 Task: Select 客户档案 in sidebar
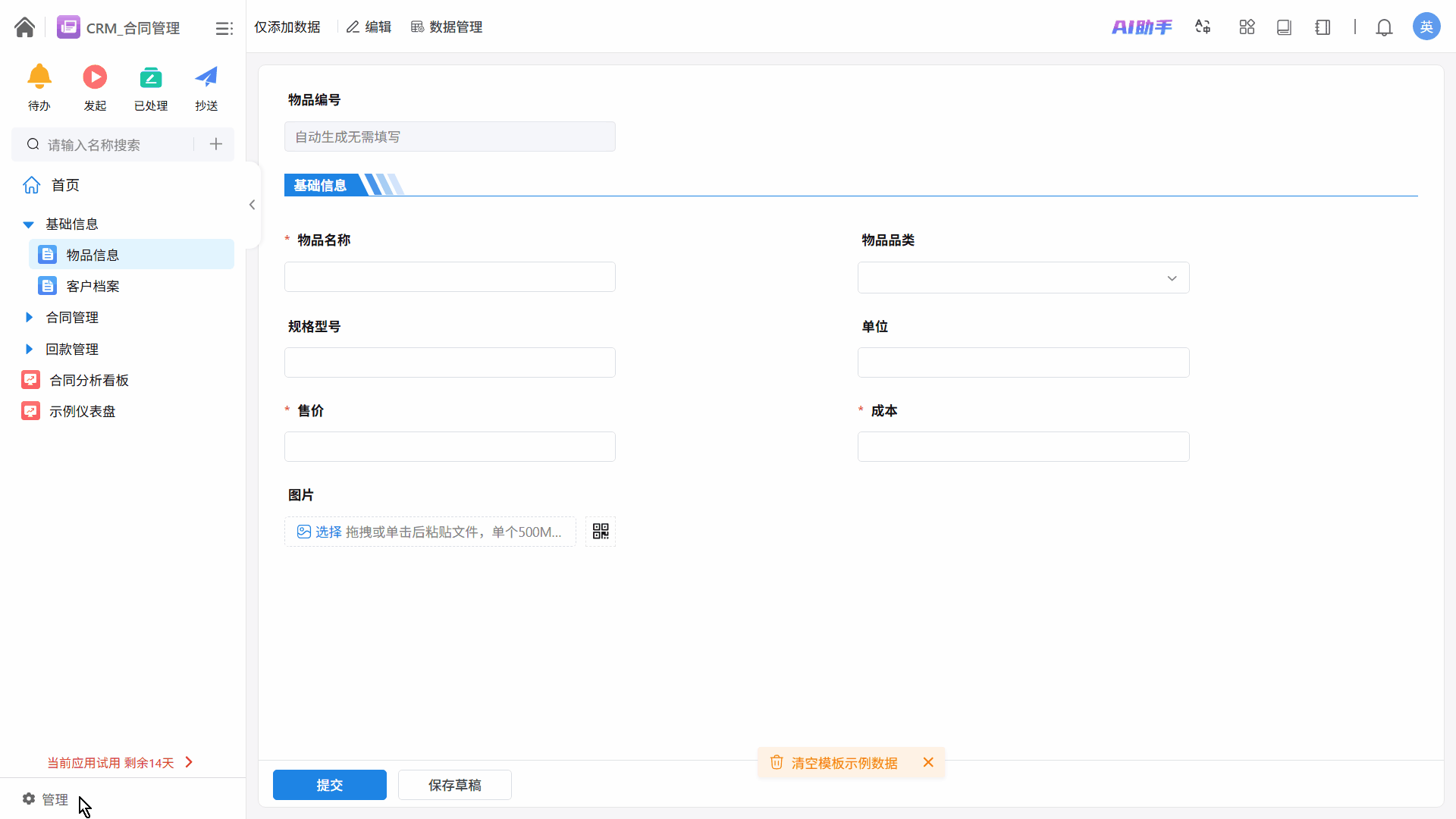(93, 286)
